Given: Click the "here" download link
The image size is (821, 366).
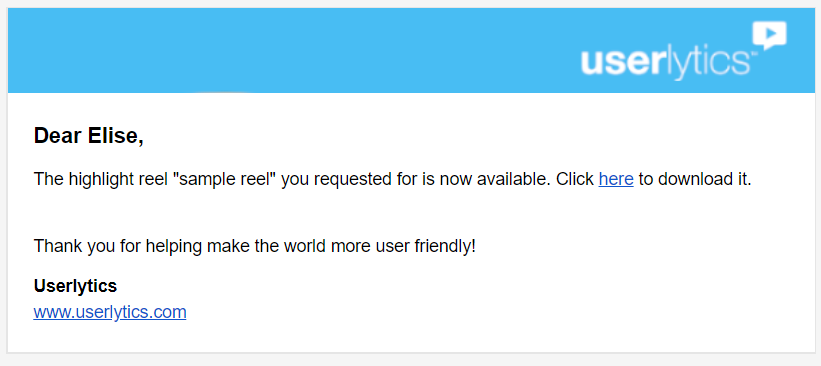Looking at the screenshot, I should tap(616, 179).
